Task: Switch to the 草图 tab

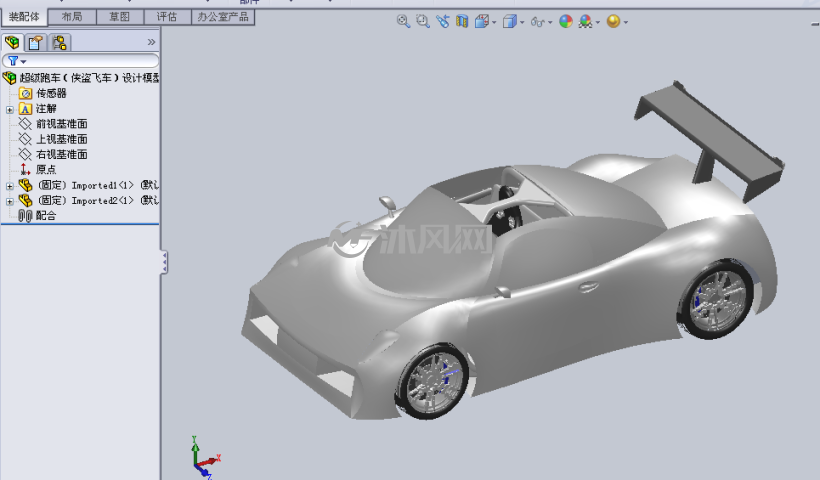Action: click(120, 17)
